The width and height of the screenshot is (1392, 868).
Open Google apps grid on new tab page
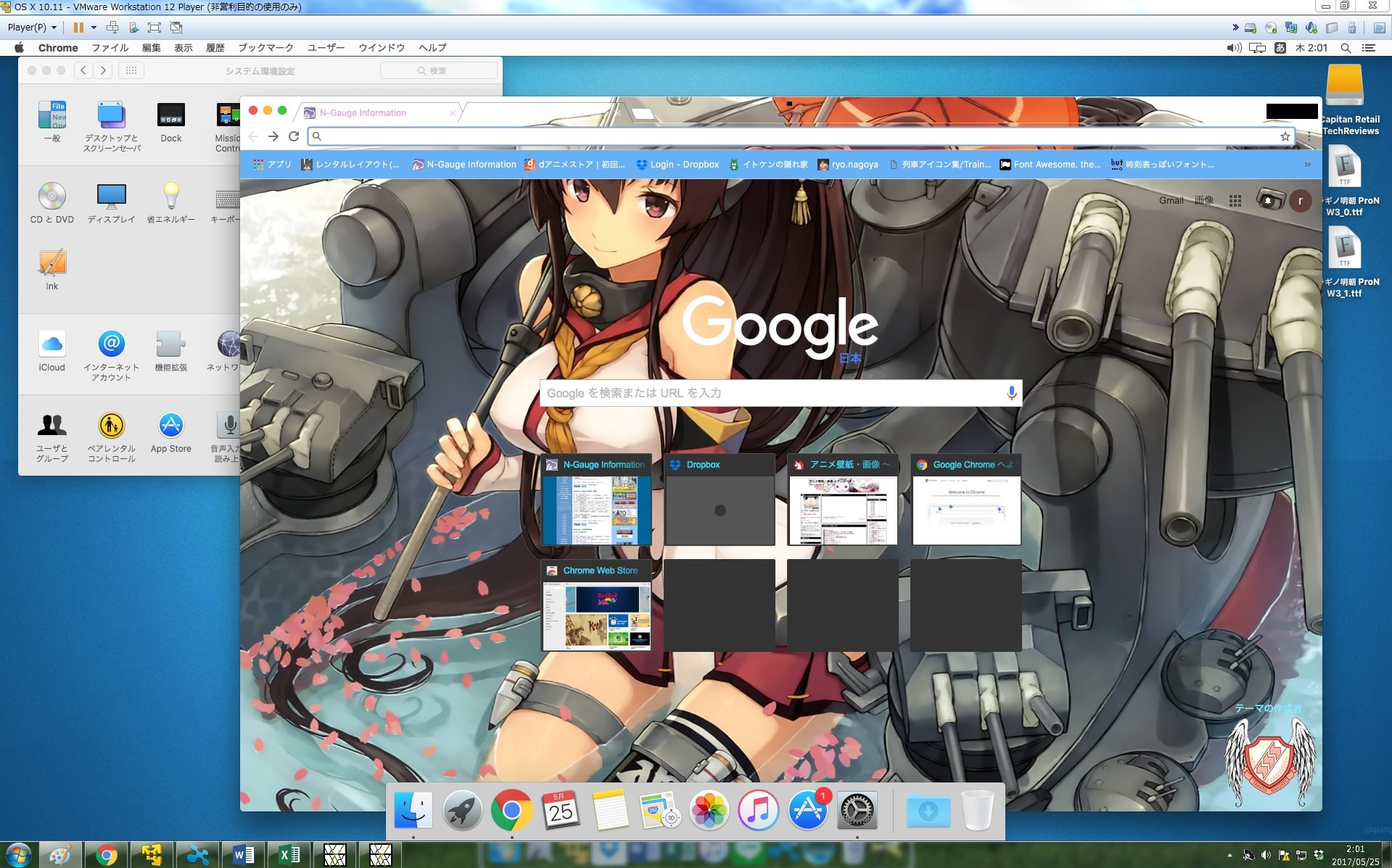click(x=1235, y=201)
